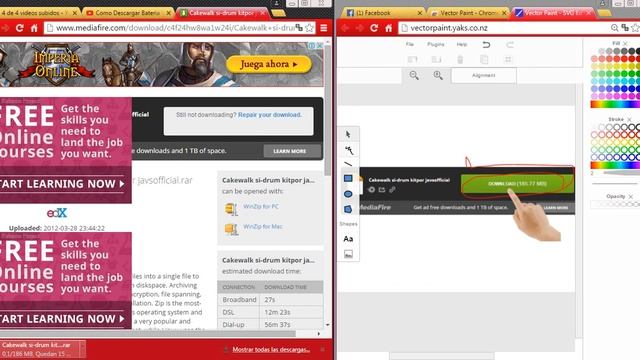Image resolution: width=640 pixels, height=360 pixels.
Task: Open the File menu
Action: 409,44
